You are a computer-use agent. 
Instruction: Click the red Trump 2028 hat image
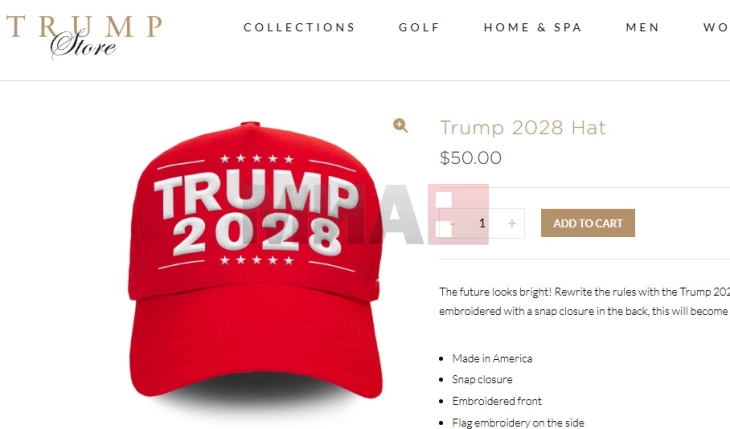[x=255, y=261]
